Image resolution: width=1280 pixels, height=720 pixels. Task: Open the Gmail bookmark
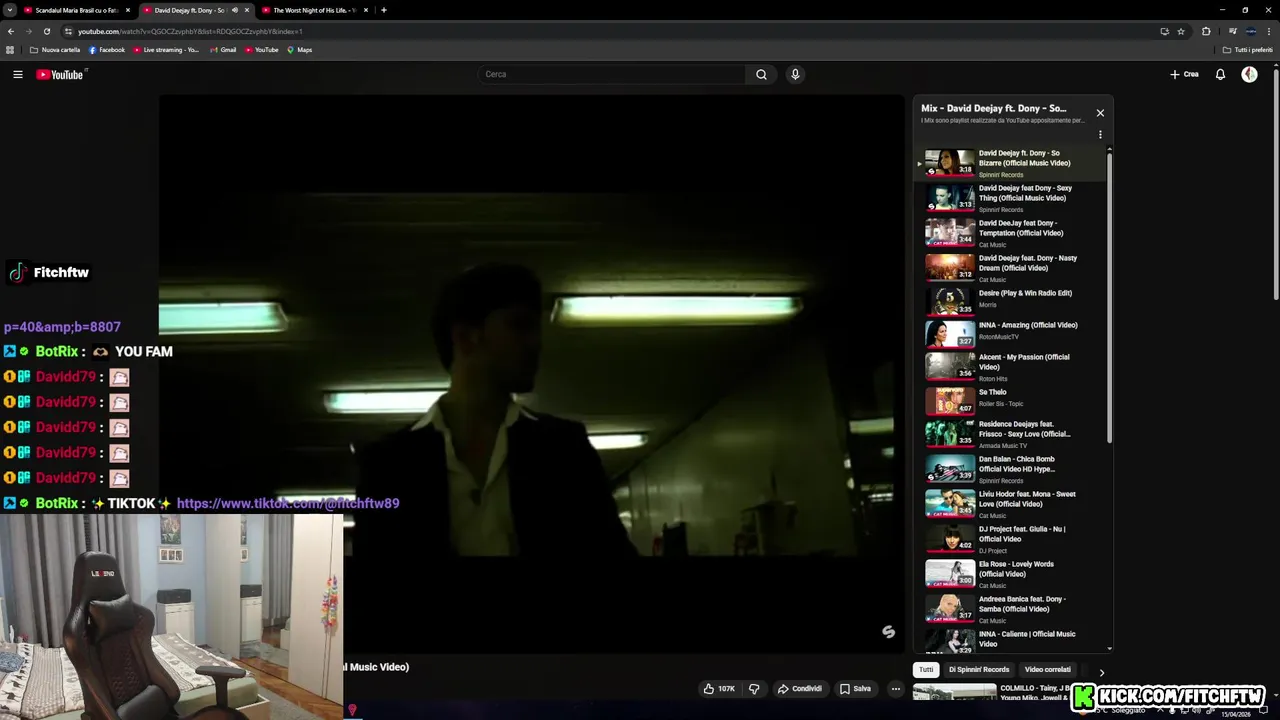[223, 50]
